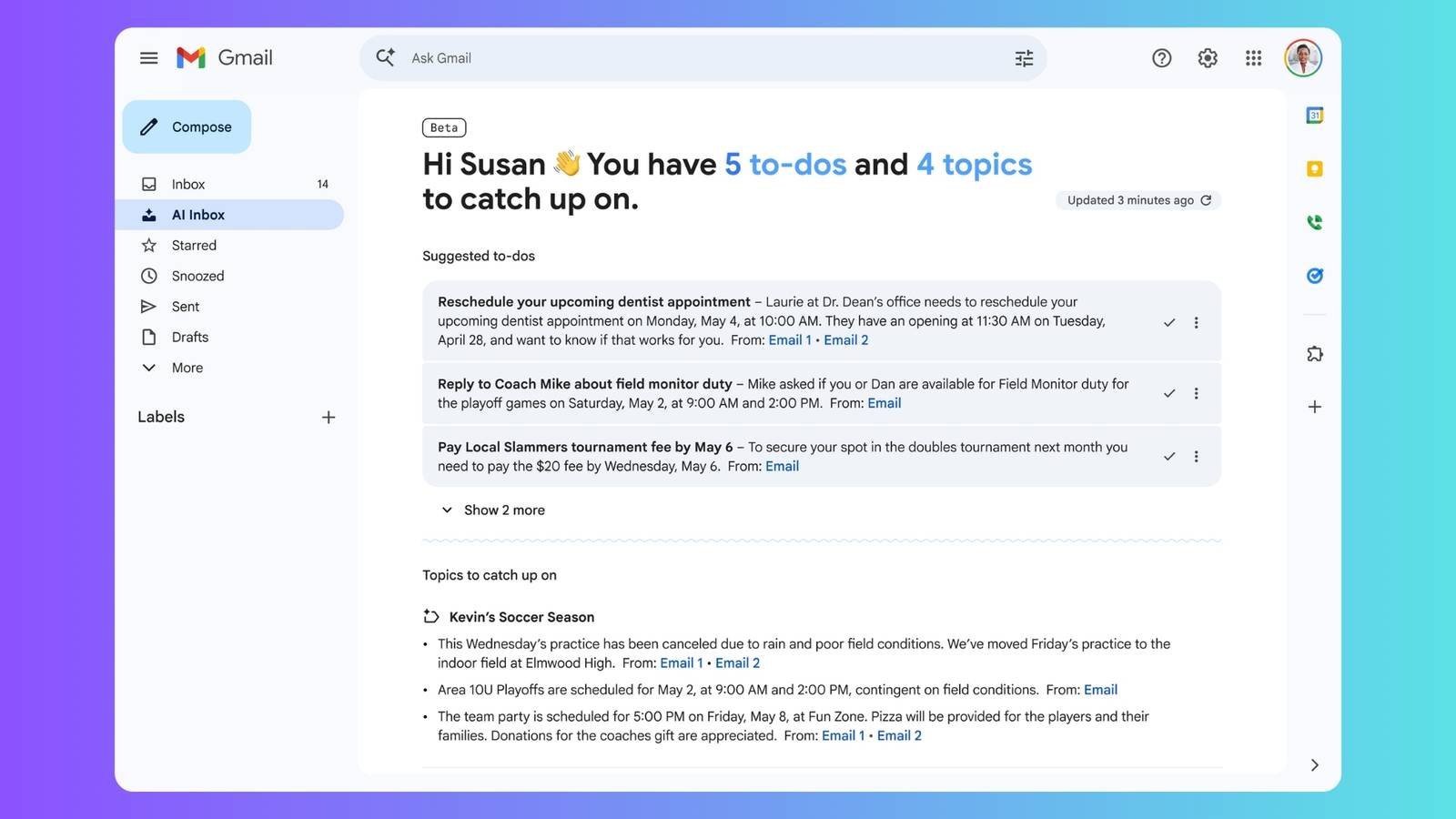Select AI Inbox in sidebar
This screenshot has height=819, width=1456.
[198, 215]
